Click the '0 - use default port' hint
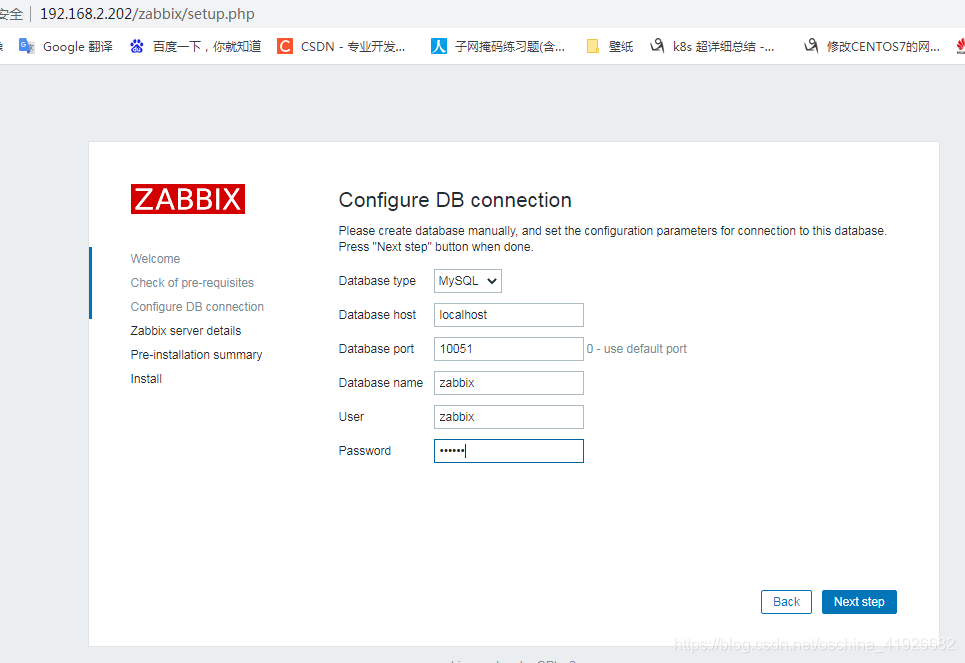Viewport: 965px width, 663px height. 636,348
